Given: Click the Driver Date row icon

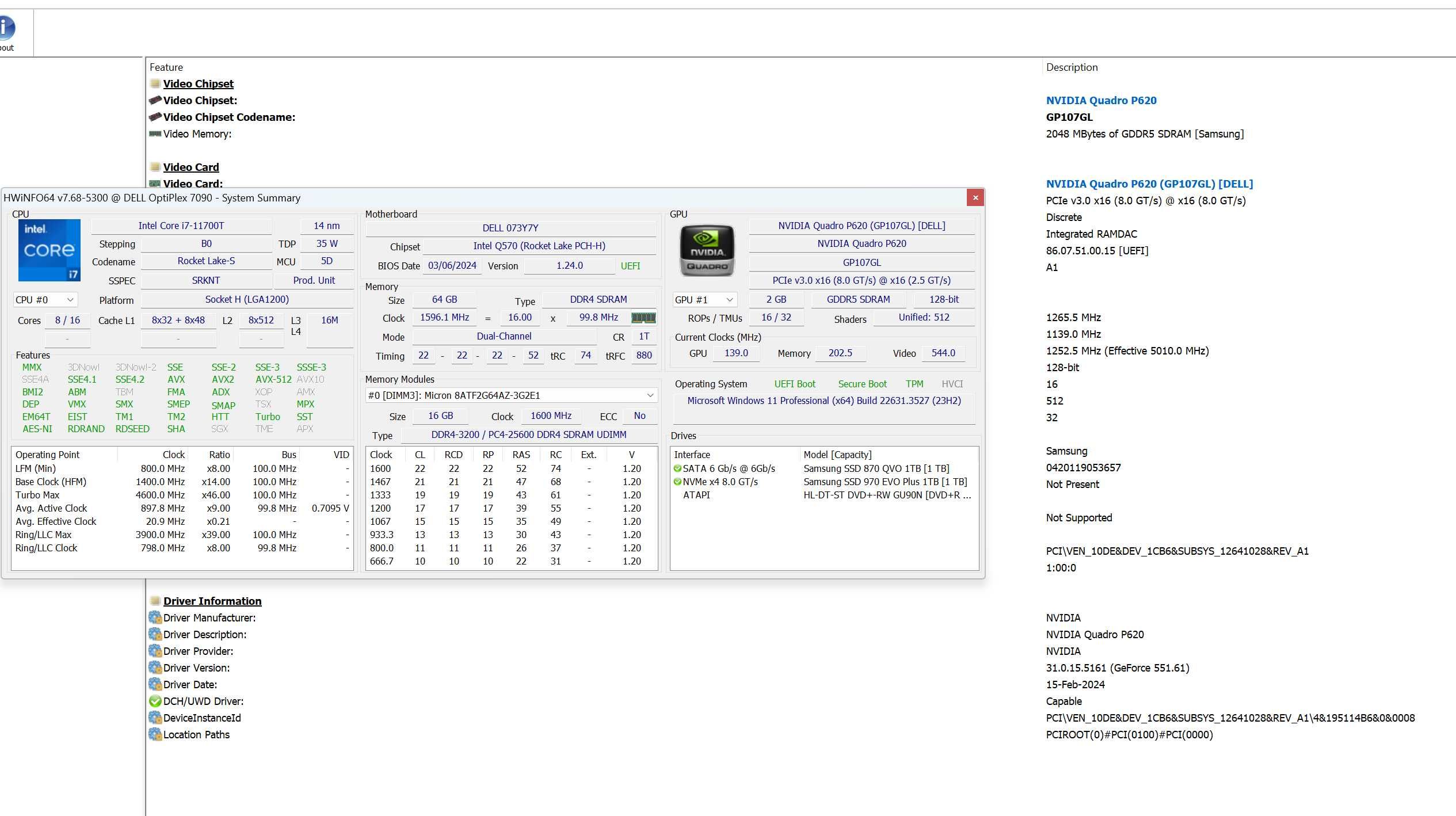Looking at the screenshot, I should 155,684.
